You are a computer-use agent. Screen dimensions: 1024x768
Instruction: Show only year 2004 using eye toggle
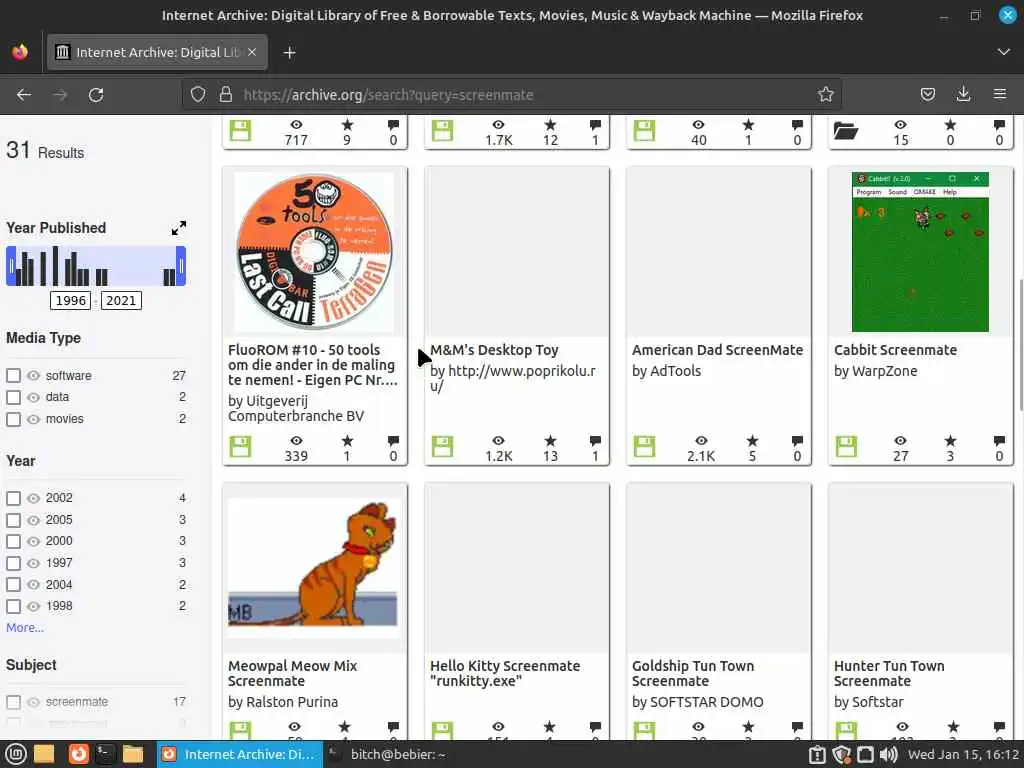33,584
